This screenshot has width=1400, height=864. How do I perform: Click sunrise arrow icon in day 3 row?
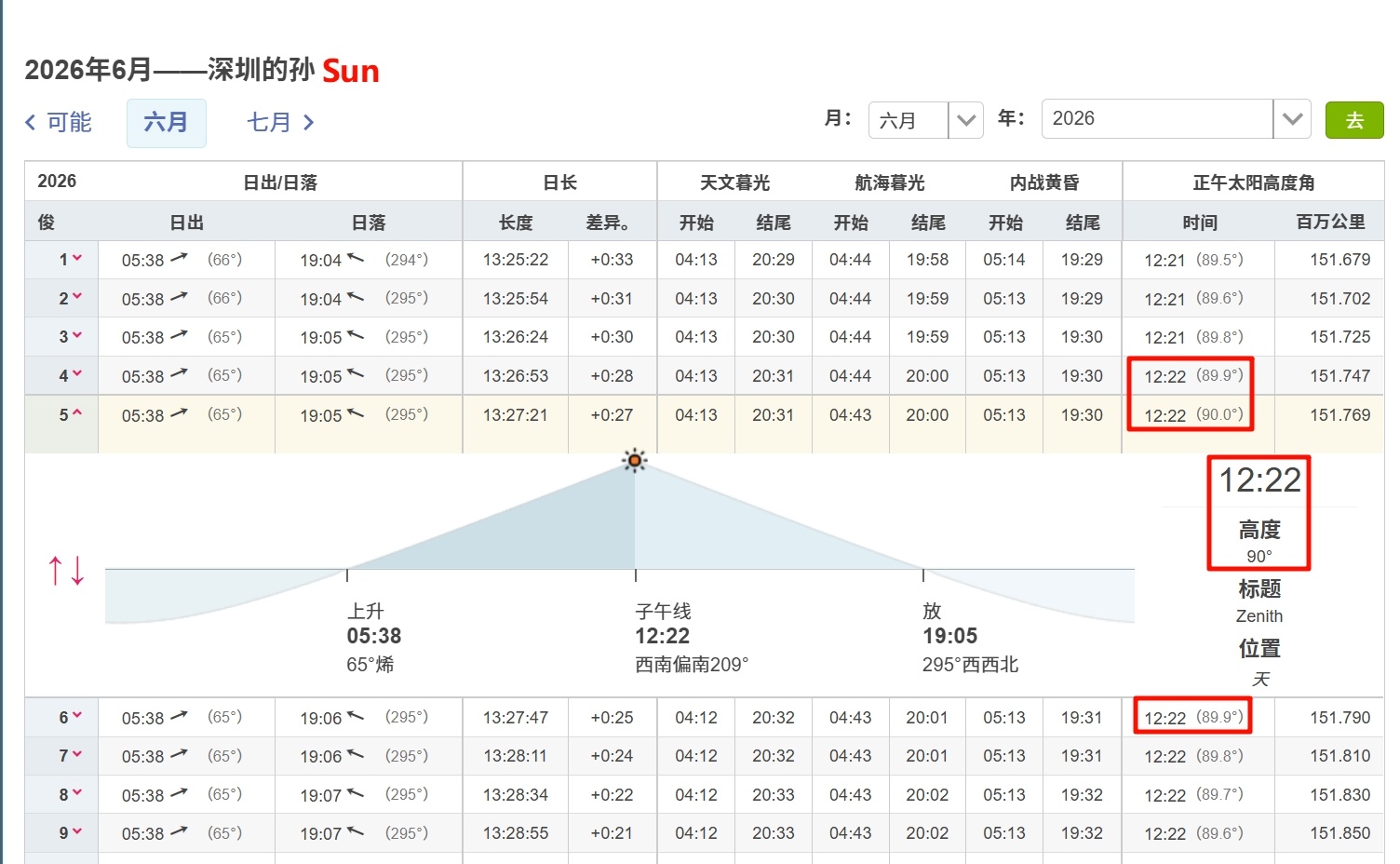tap(180, 335)
